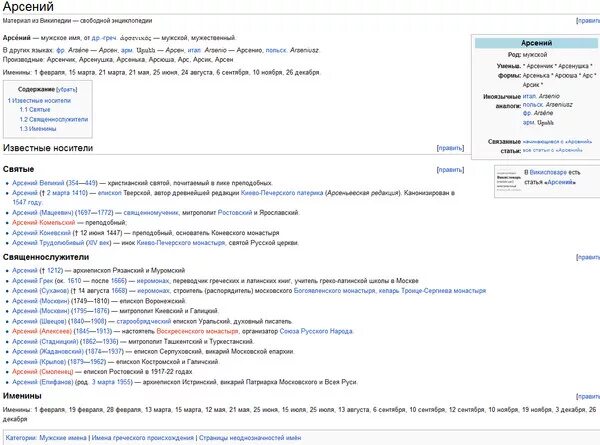Open the 'Категории' link in footer
The height and width of the screenshot is (445, 600).
(x=20, y=438)
